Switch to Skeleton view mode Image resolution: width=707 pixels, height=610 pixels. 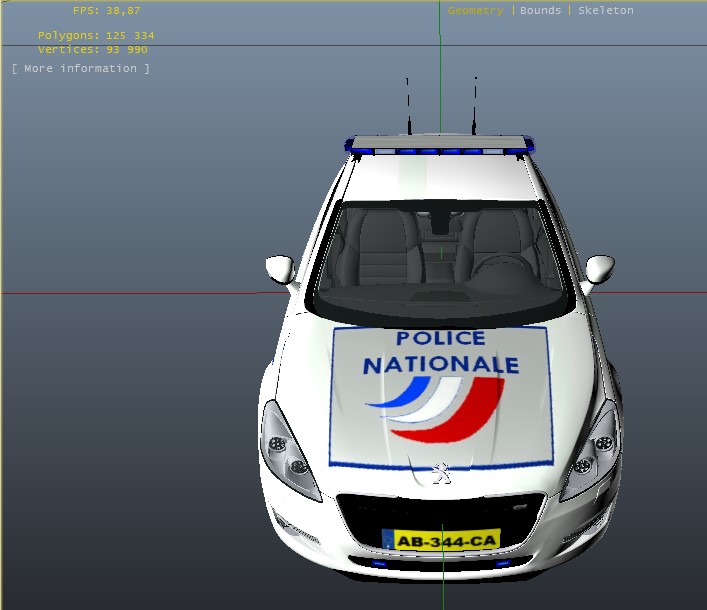click(x=606, y=10)
